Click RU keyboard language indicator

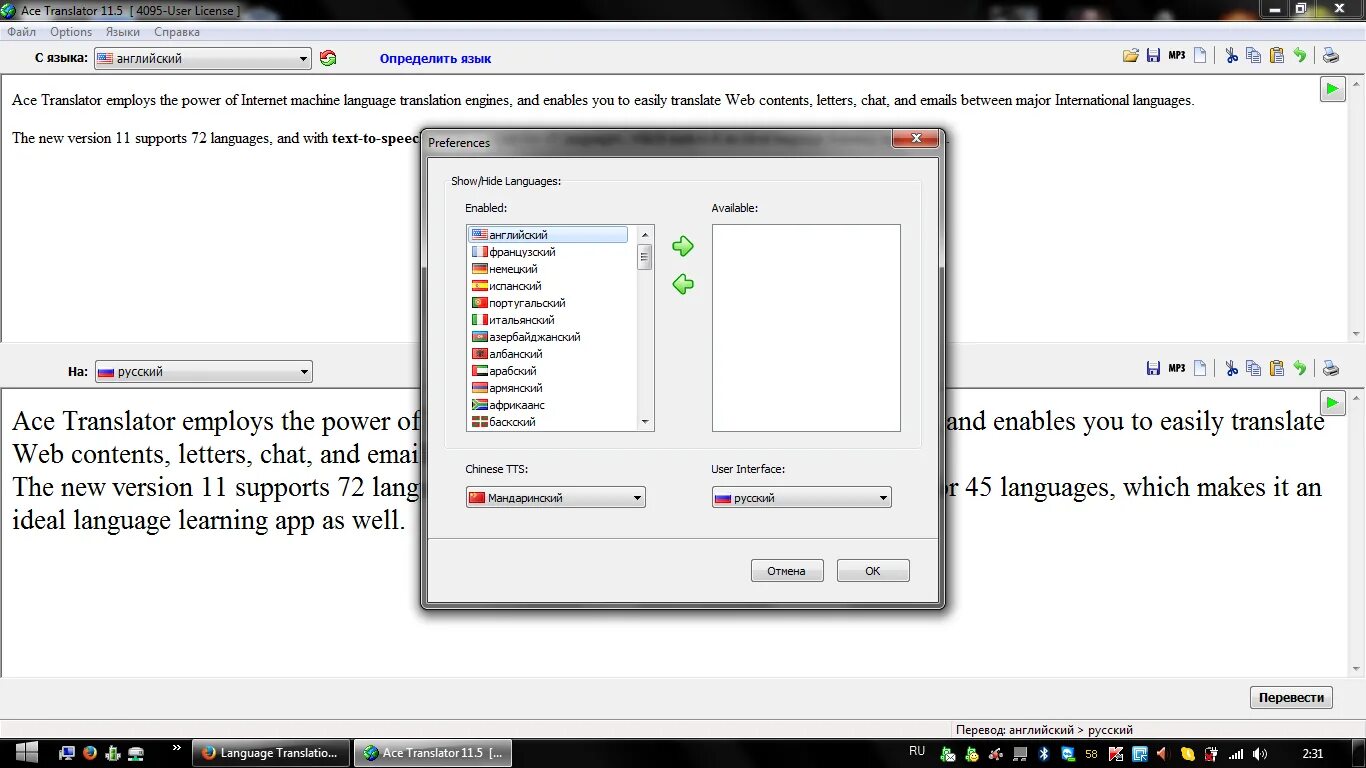917,751
